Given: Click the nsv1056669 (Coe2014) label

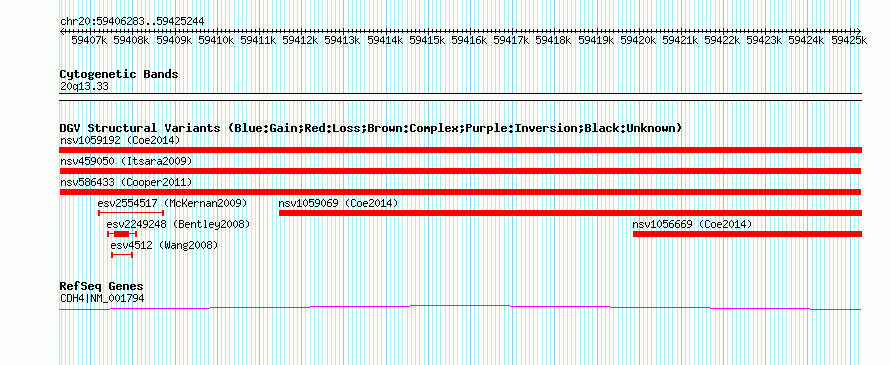Looking at the screenshot, I should pos(692,224).
